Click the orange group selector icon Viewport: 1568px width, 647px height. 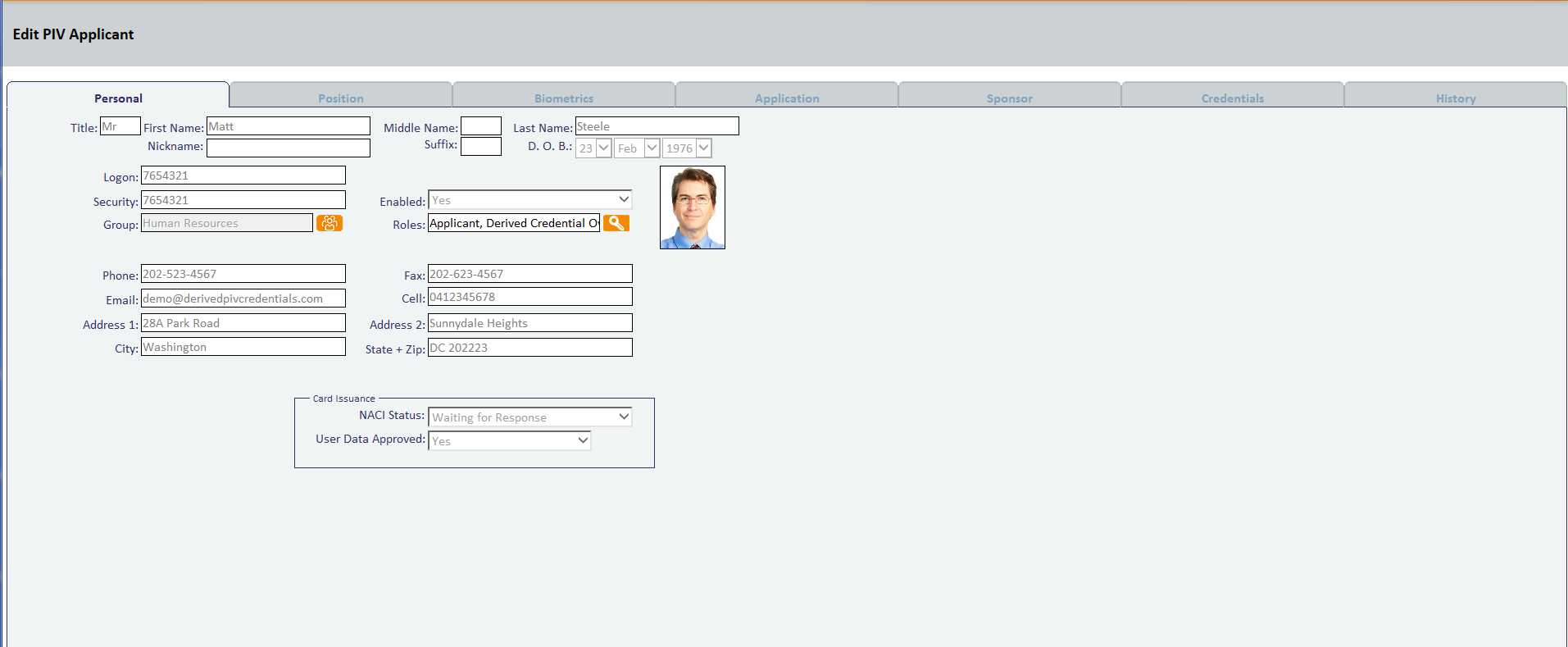330,223
